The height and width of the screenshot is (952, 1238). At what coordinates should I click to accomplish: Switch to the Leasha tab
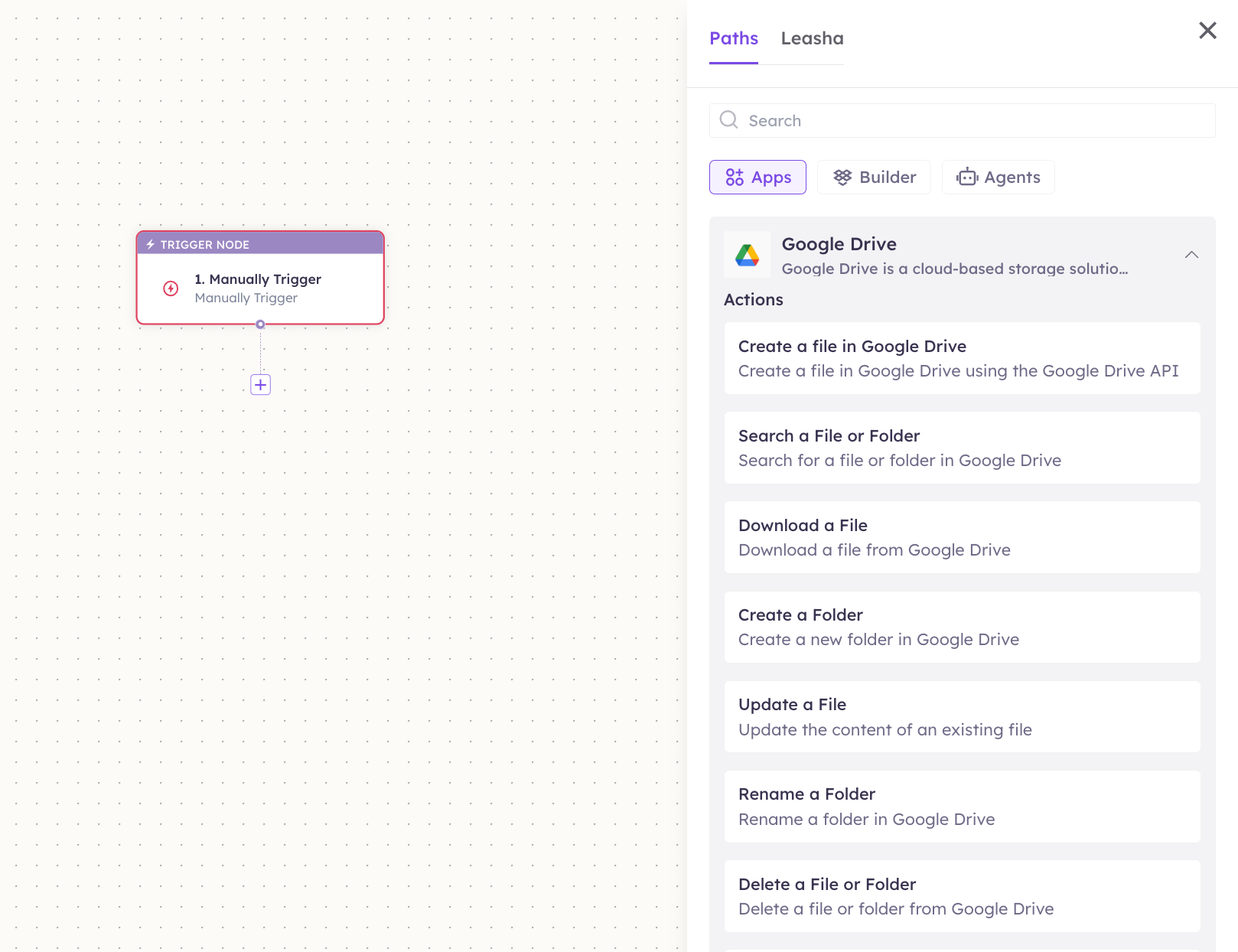coord(812,38)
